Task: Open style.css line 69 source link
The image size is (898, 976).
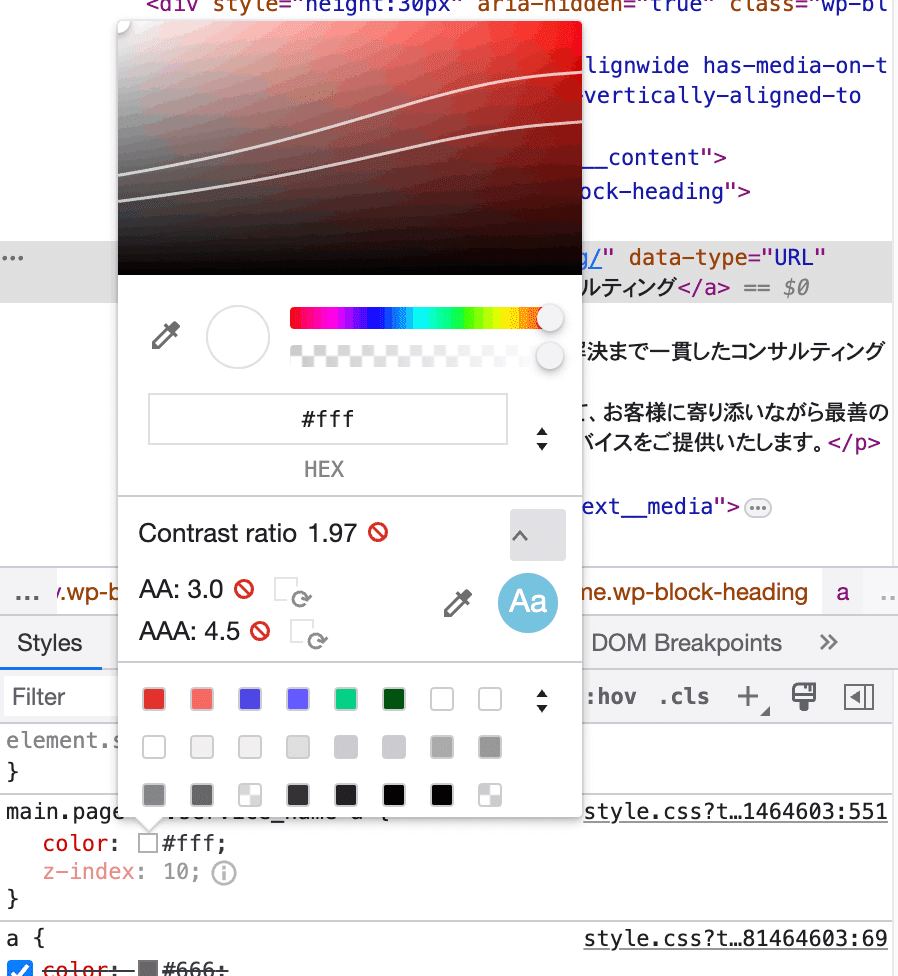Action: point(736,938)
